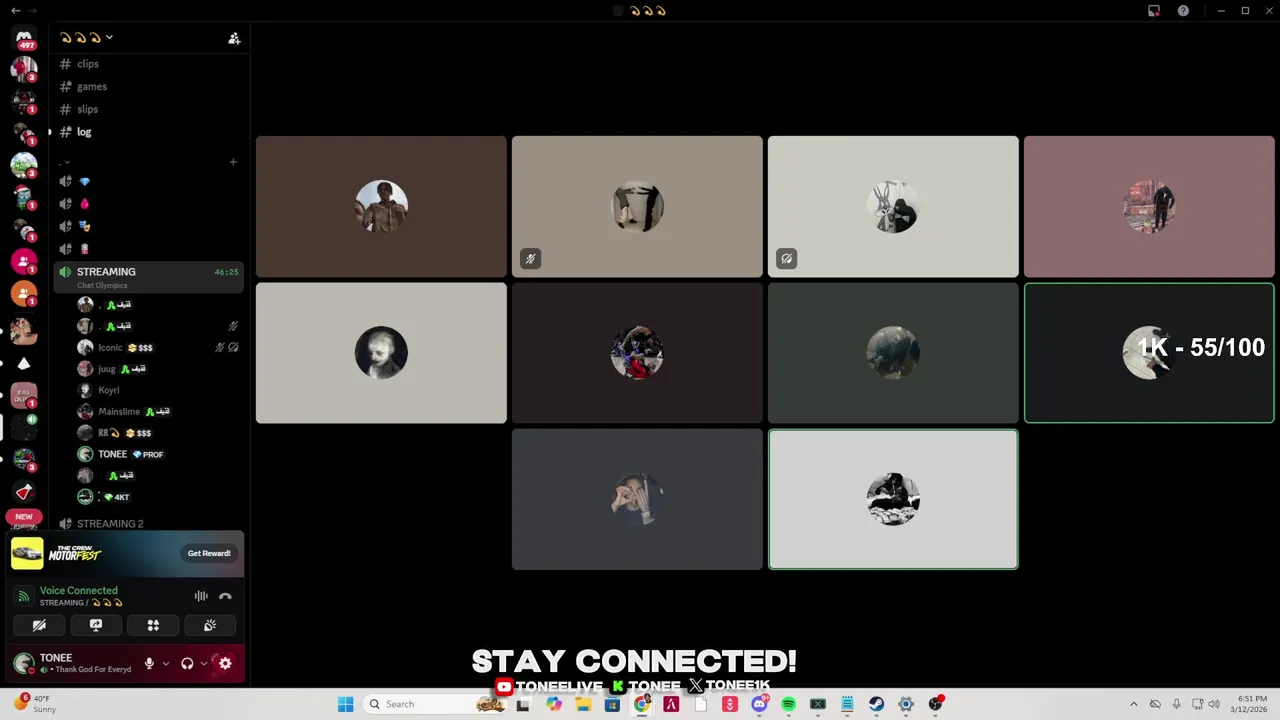Open Discord icon in the taskbar
Screen dimensions: 1280x720
(x=759, y=704)
